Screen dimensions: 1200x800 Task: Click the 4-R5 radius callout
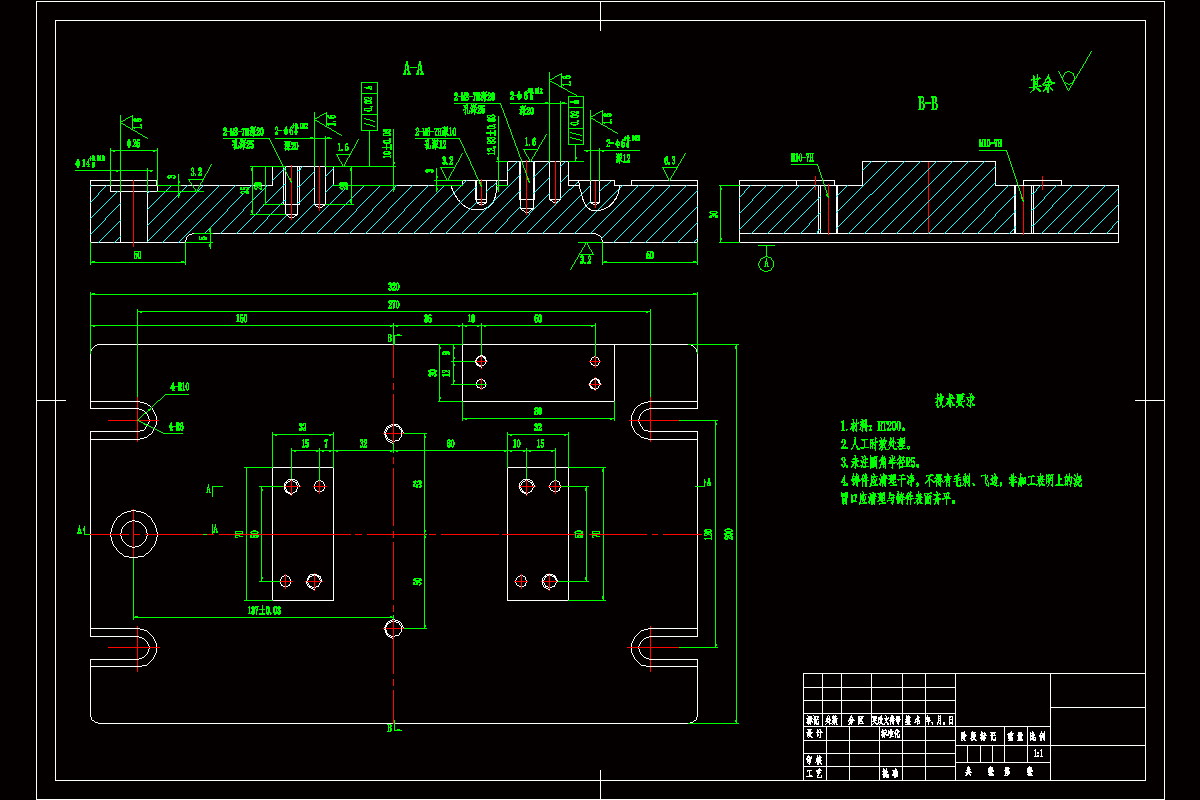176,427
